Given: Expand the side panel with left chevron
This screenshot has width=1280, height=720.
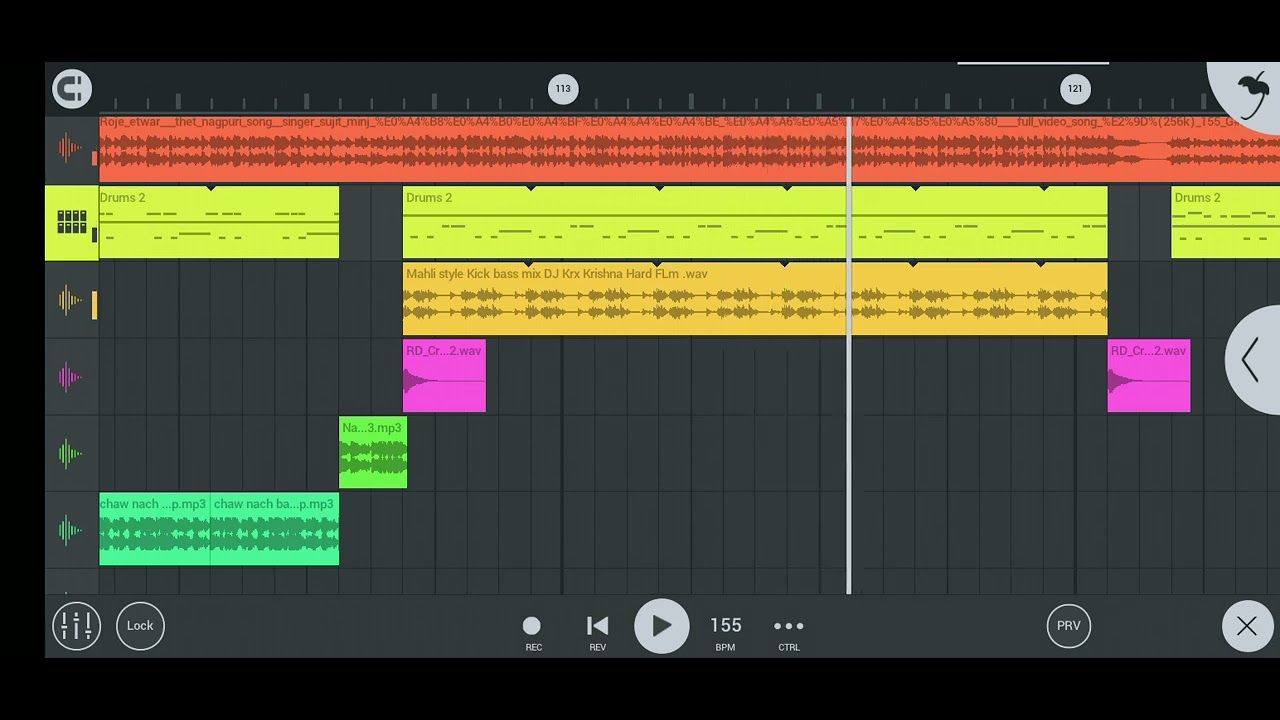Looking at the screenshot, I should click(1252, 360).
